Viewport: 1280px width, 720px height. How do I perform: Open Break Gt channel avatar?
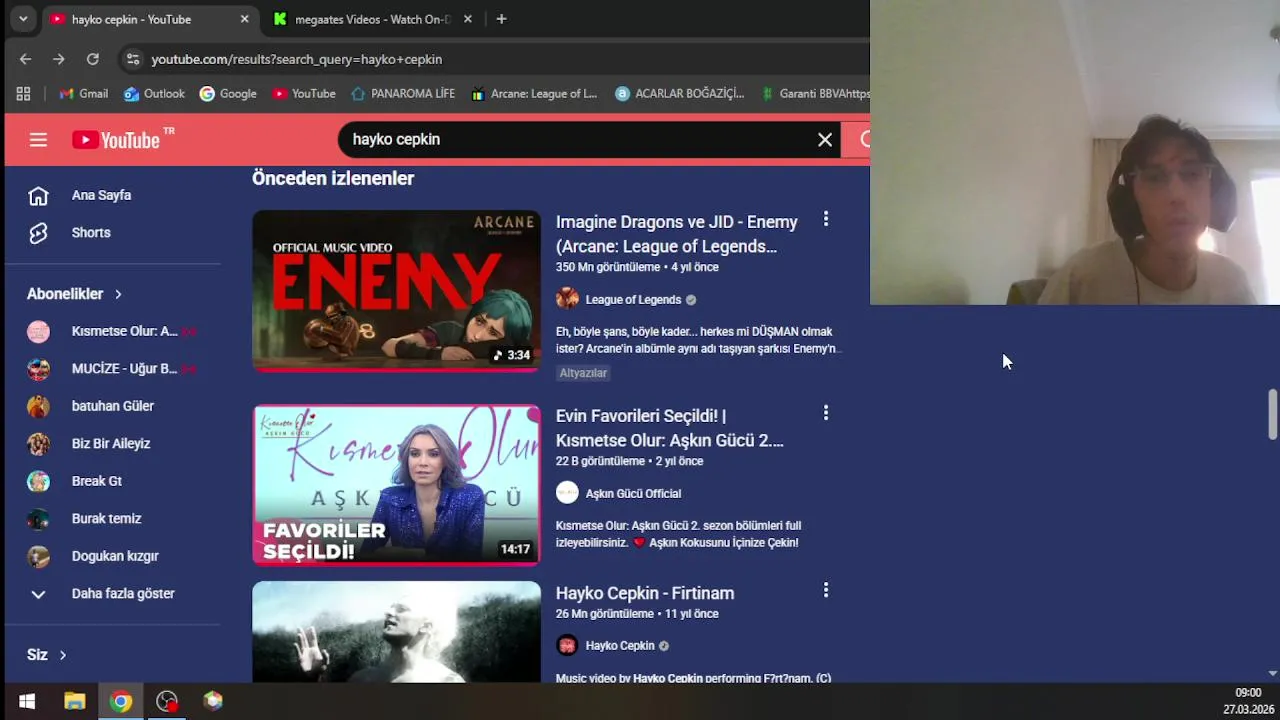(x=38, y=481)
